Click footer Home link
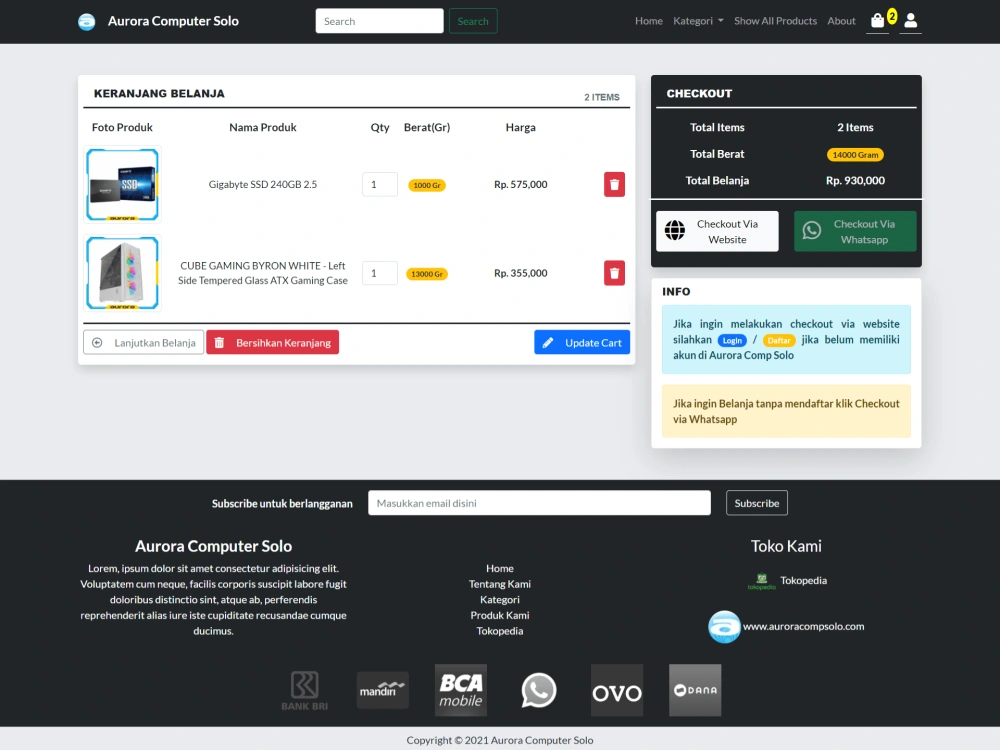1000x750 pixels. tap(499, 568)
